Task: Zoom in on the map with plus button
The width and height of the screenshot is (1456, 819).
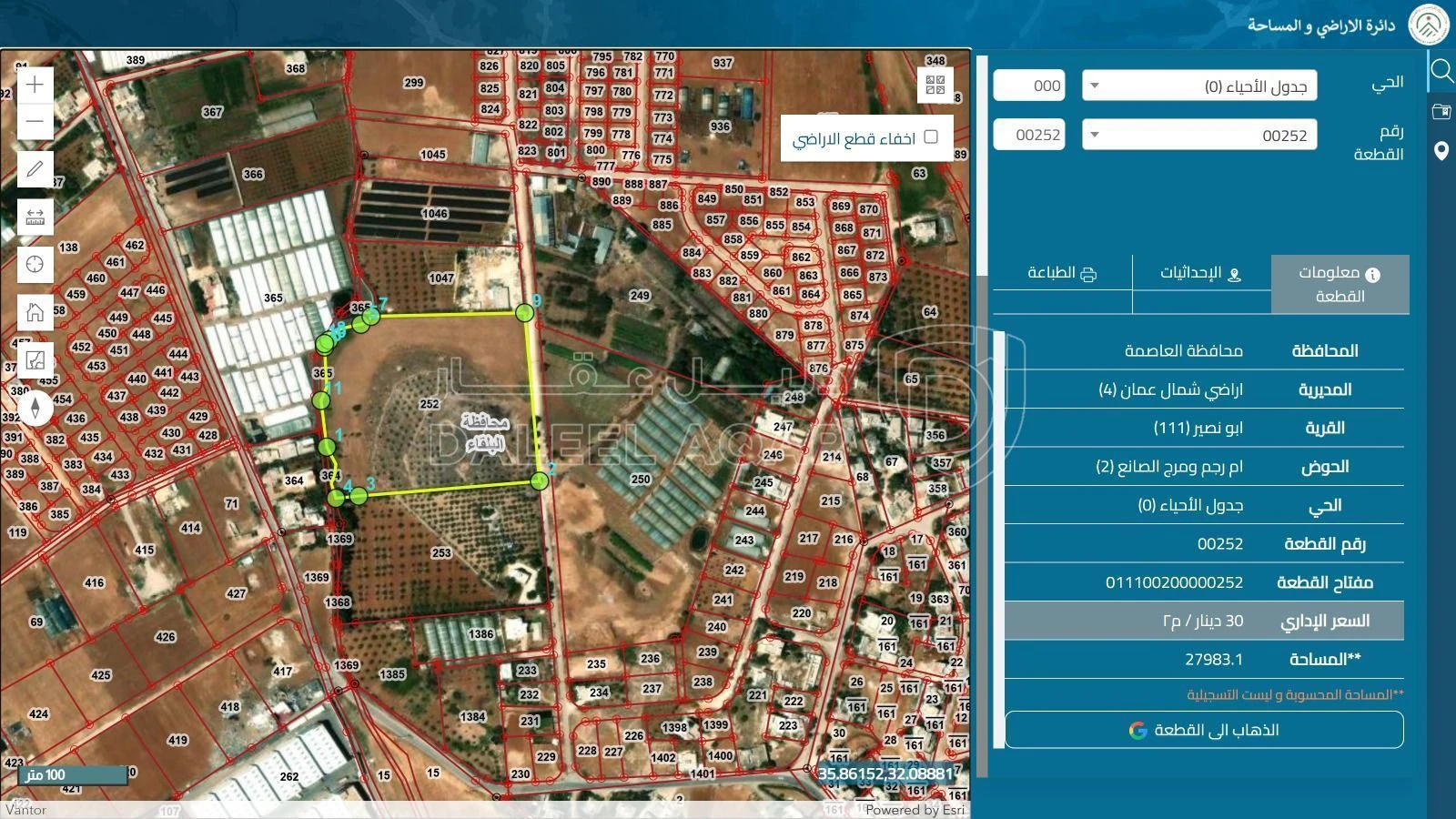Action: [35, 85]
